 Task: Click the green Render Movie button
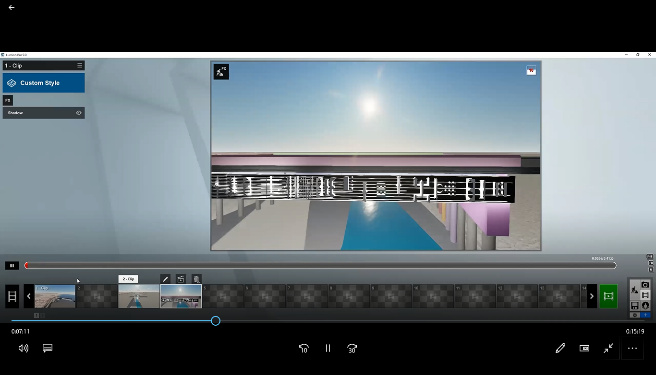point(608,296)
